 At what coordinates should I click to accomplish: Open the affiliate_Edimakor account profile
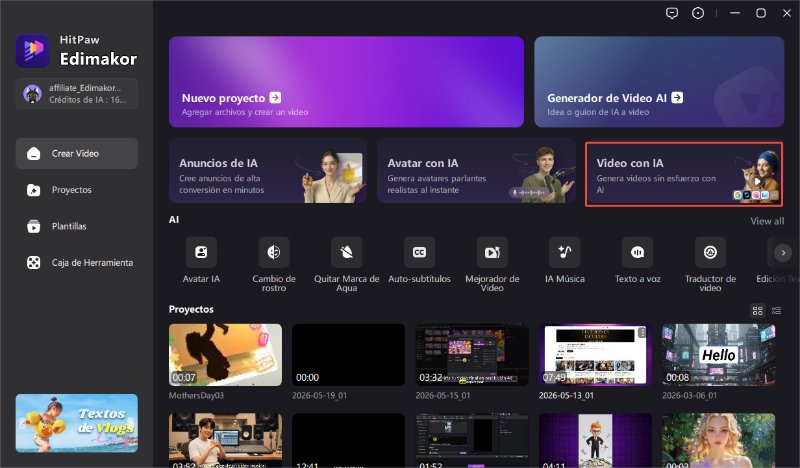pyautogui.click(x=77, y=93)
